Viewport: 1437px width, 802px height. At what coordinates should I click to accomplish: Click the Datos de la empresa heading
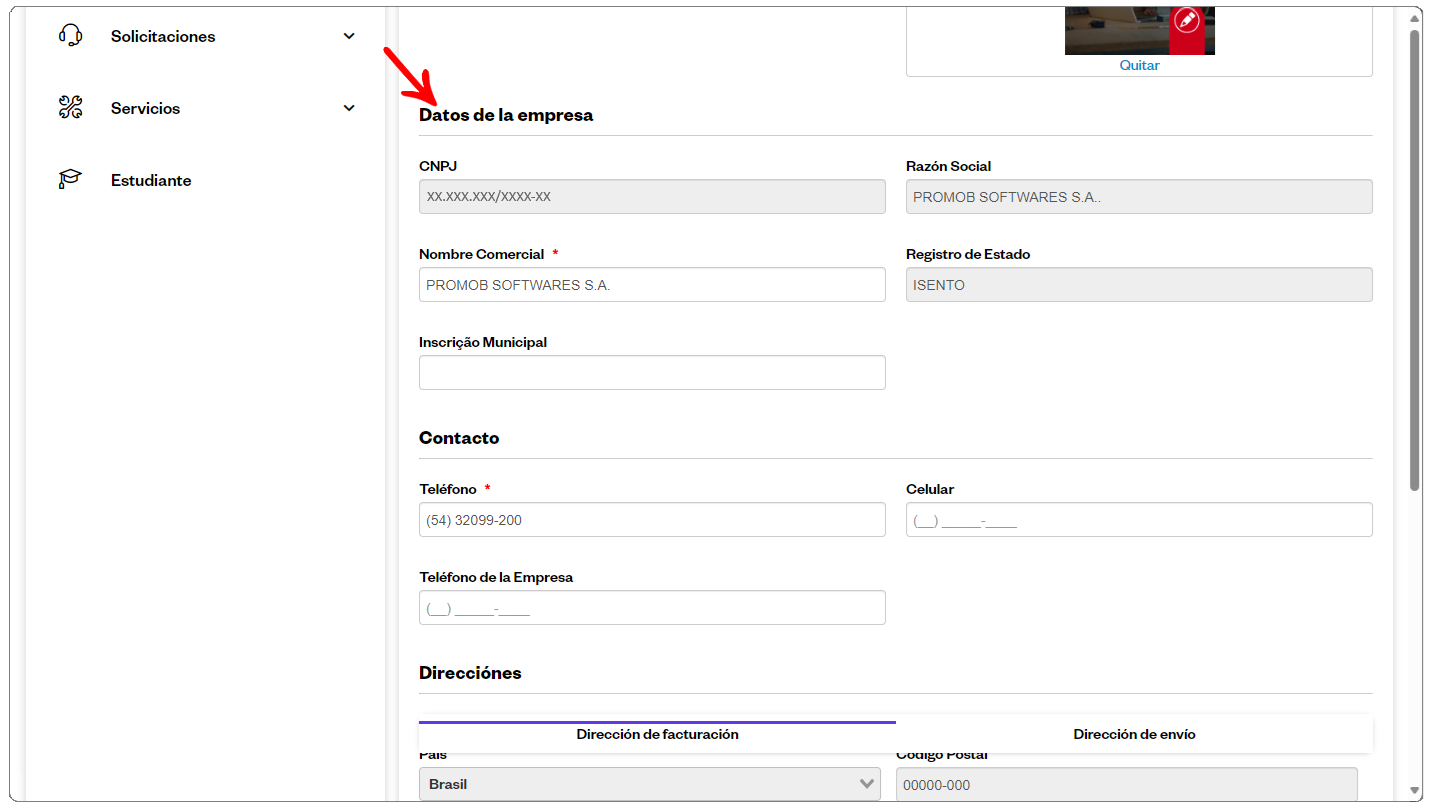click(x=506, y=115)
